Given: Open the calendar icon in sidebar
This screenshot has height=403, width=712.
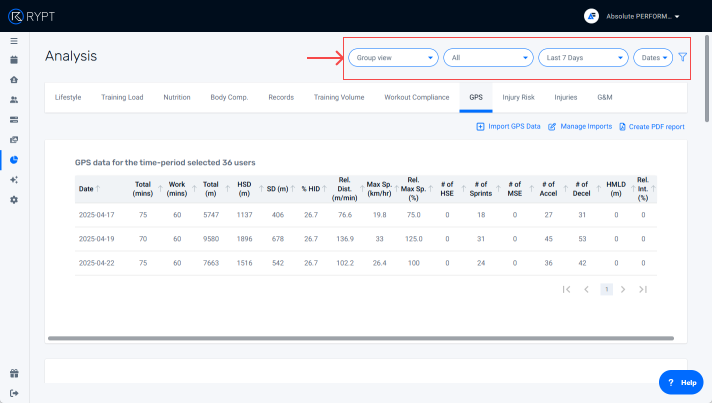Looking at the screenshot, I should (14, 60).
